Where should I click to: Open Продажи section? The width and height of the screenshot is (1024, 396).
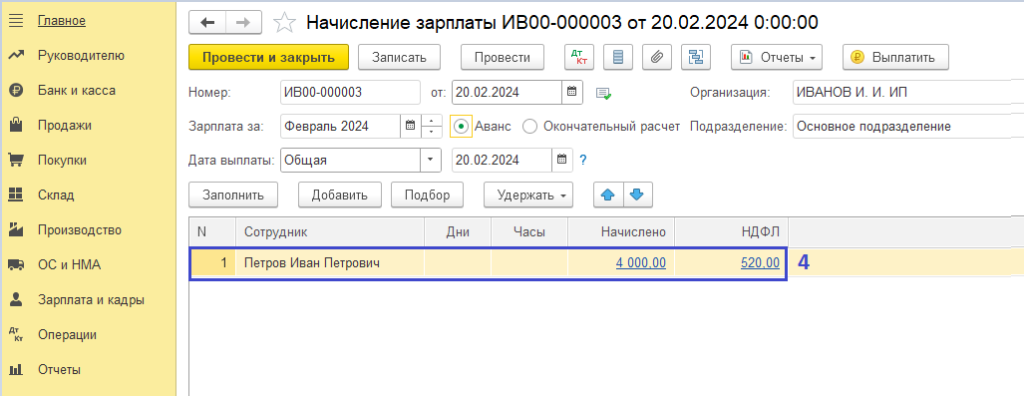pyautogui.click(x=65, y=125)
